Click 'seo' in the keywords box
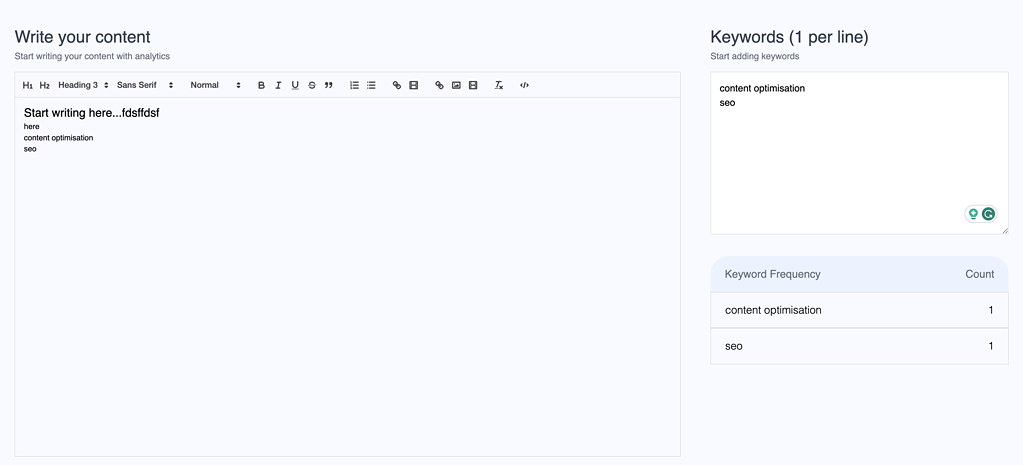 coord(727,103)
